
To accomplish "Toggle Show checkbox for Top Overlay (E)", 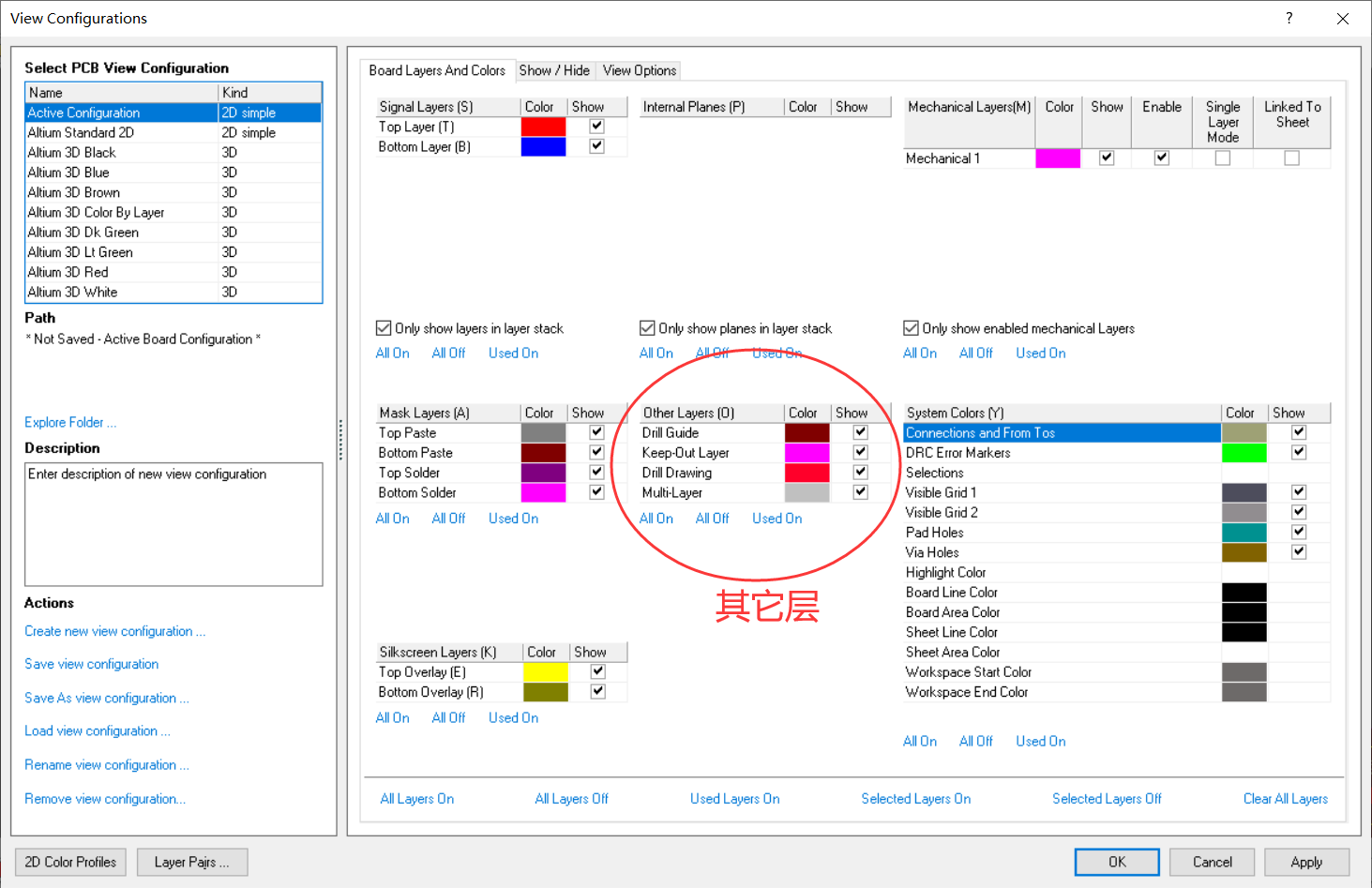I will (597, 671).
